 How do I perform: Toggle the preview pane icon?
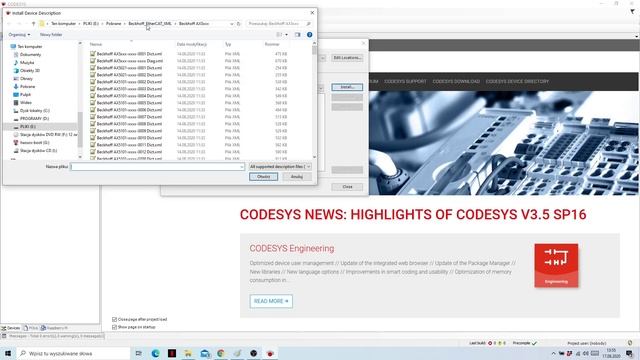(298, 35)
